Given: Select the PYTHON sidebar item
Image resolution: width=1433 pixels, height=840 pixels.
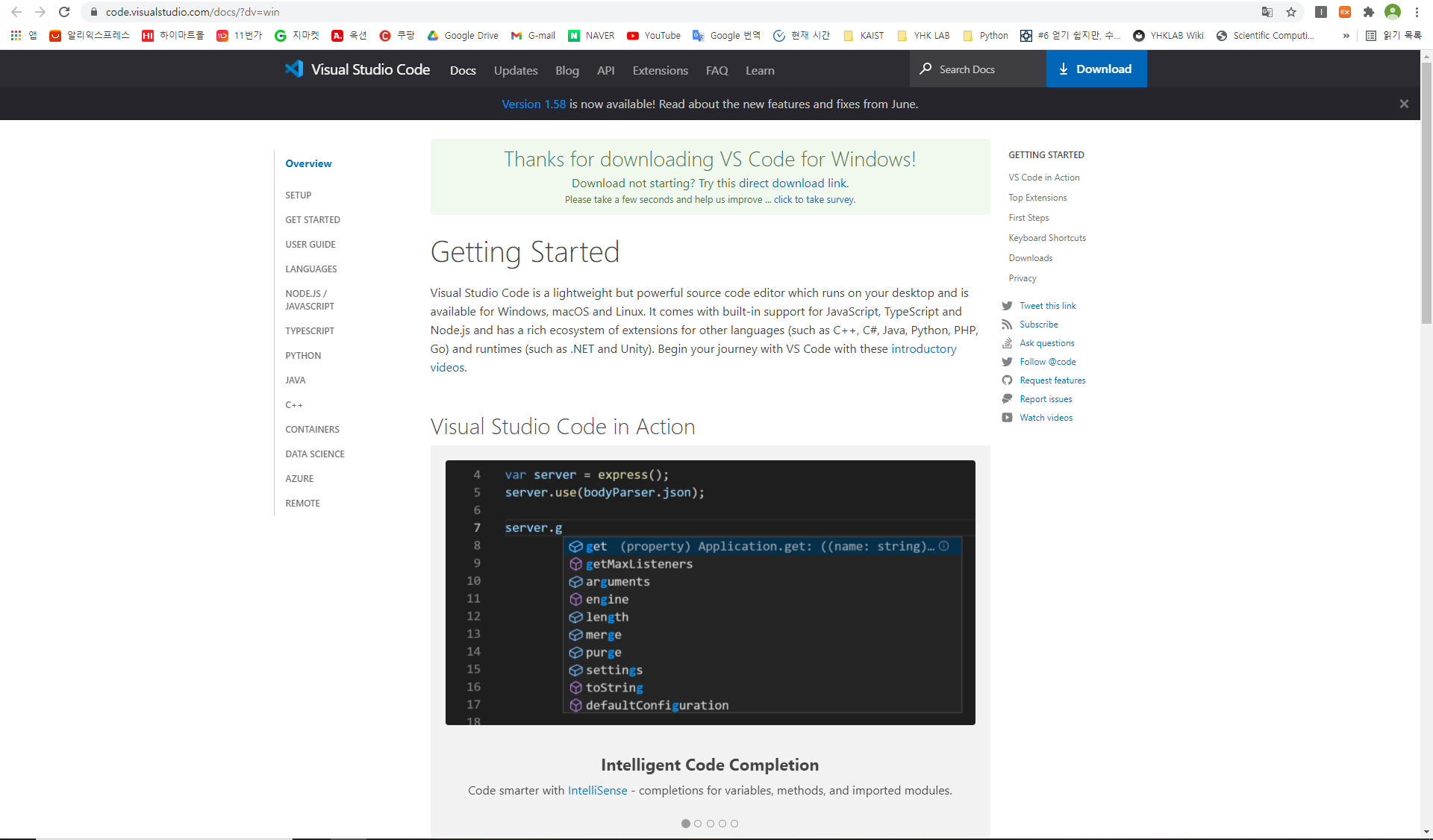Looking at the screenshot, I should click(x=303, y=355).
